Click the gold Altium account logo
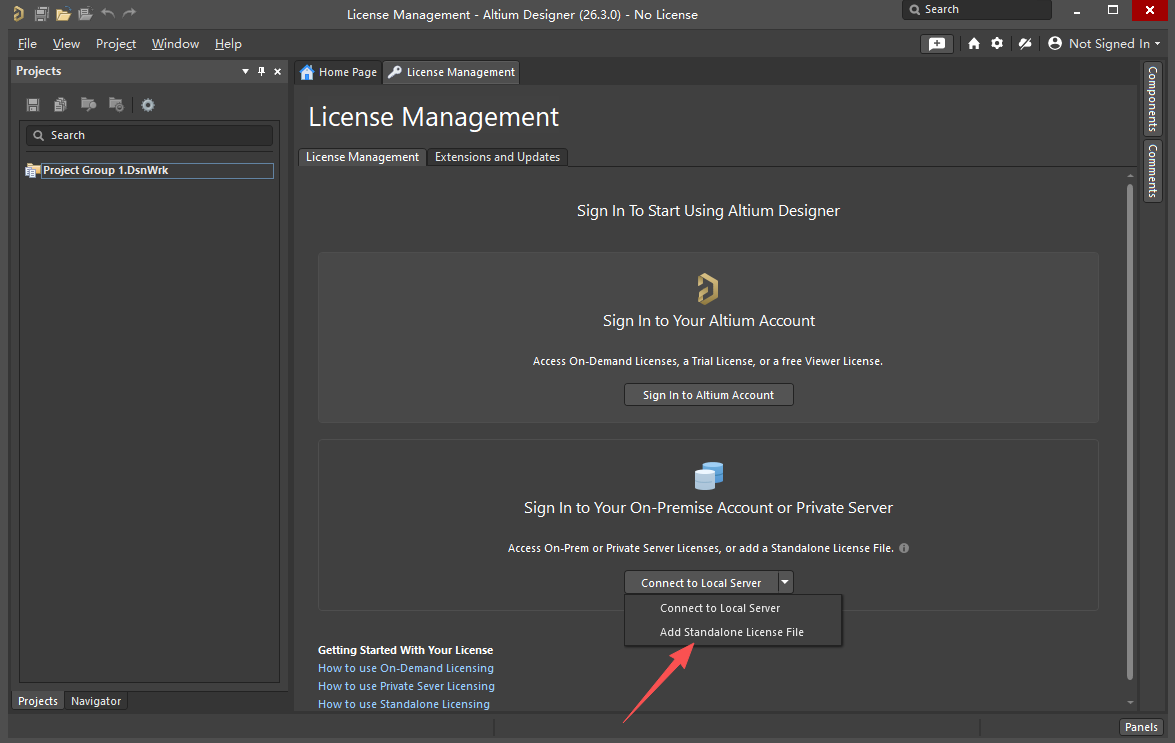Viewport: 1175px width, 743px height. coord(707,288)
